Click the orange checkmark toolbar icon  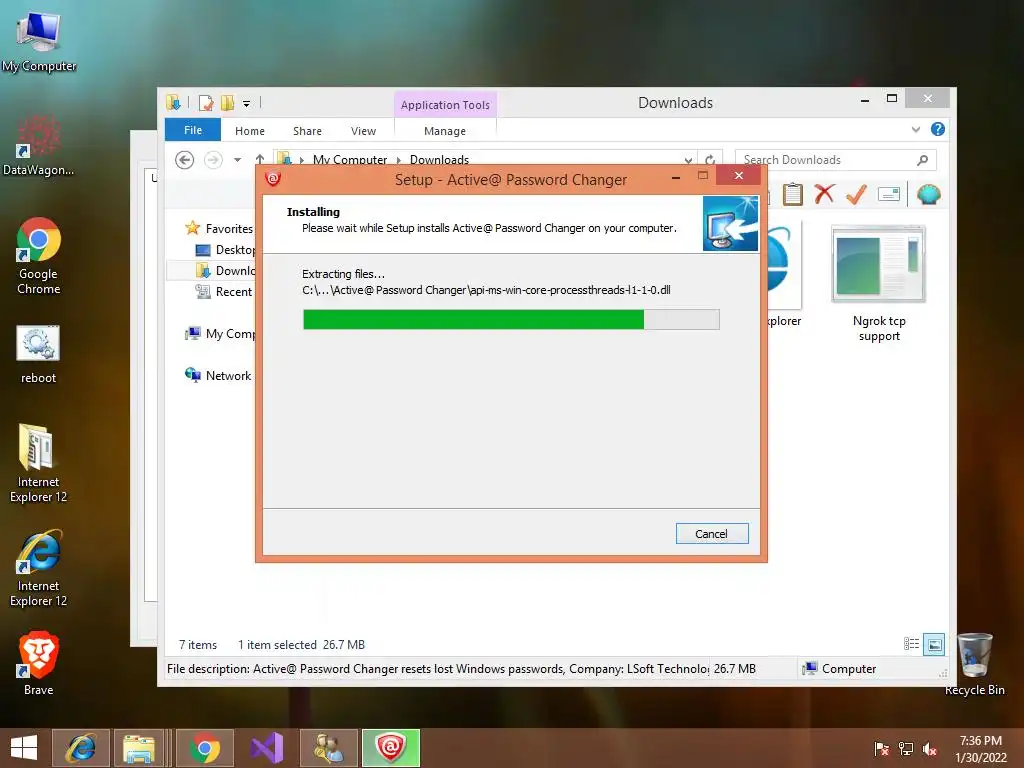[856, 194]
